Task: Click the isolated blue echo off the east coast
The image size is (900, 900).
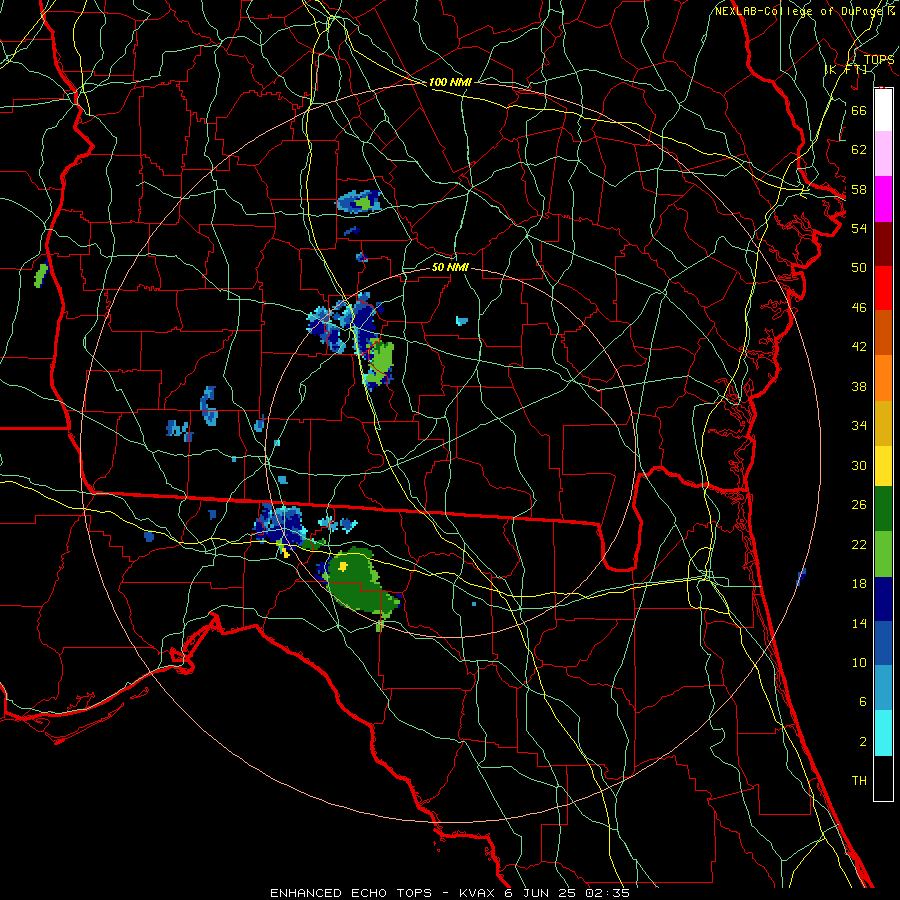Action: pos(801,576)
